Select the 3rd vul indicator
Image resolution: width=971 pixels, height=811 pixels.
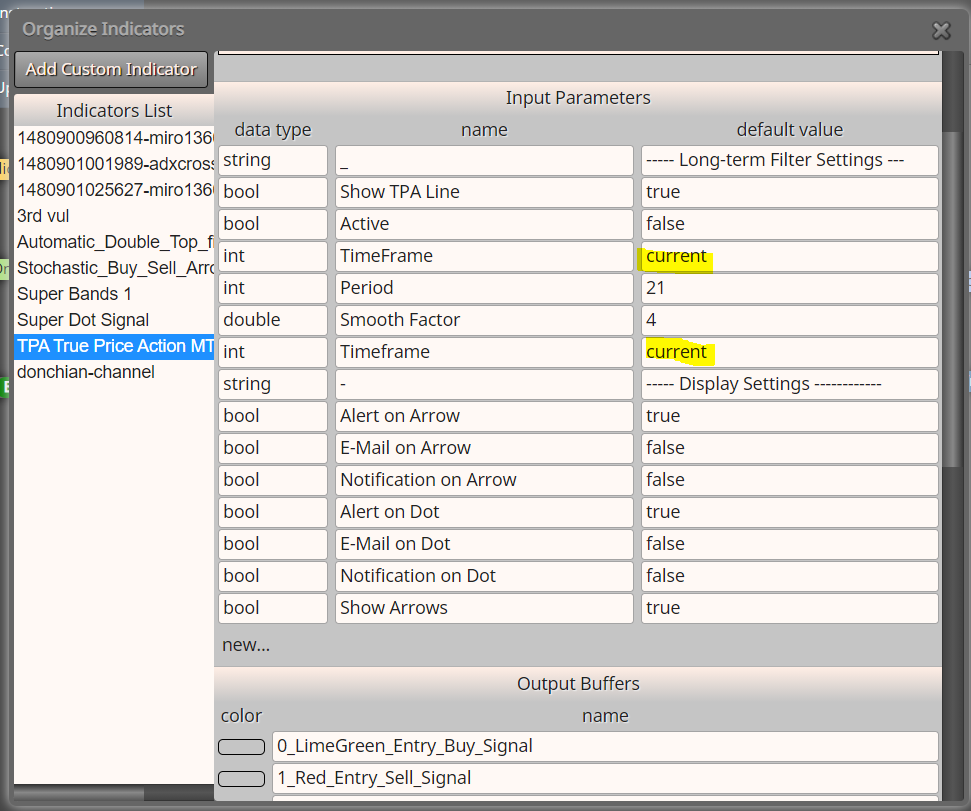[43, 216]
